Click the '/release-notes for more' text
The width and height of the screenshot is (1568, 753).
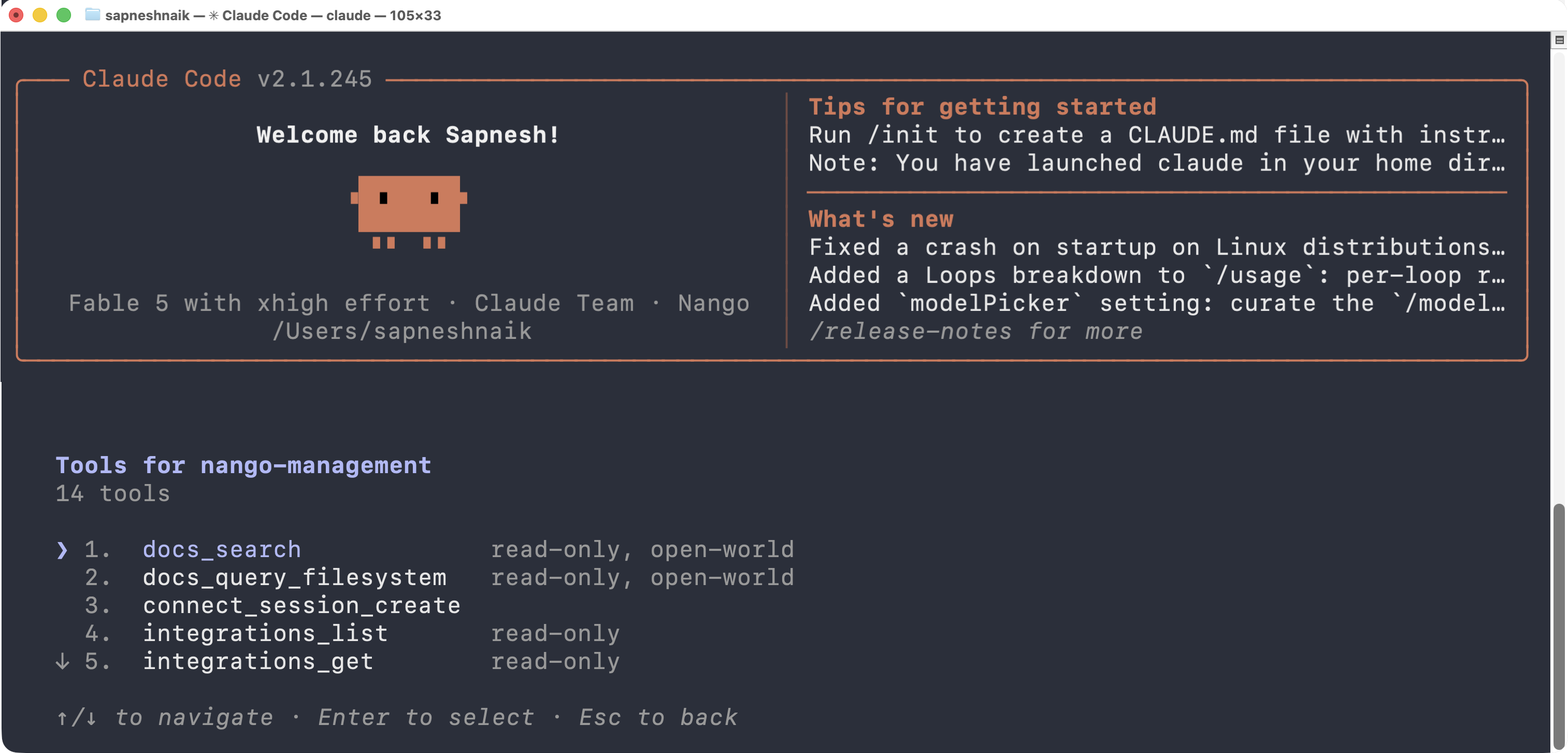coord(976,332)
